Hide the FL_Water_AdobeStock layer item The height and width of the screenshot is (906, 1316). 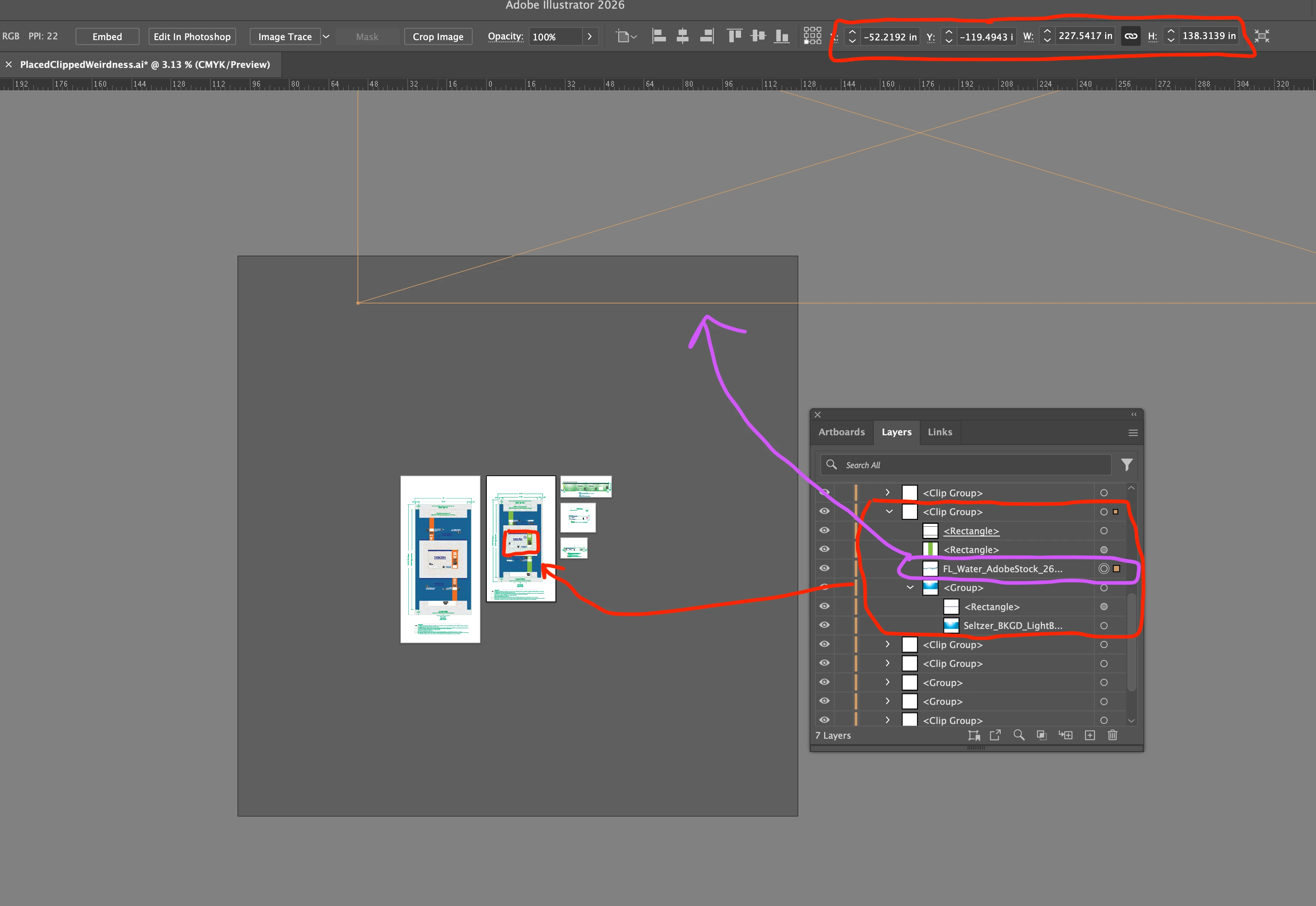[x=824, y=568]
